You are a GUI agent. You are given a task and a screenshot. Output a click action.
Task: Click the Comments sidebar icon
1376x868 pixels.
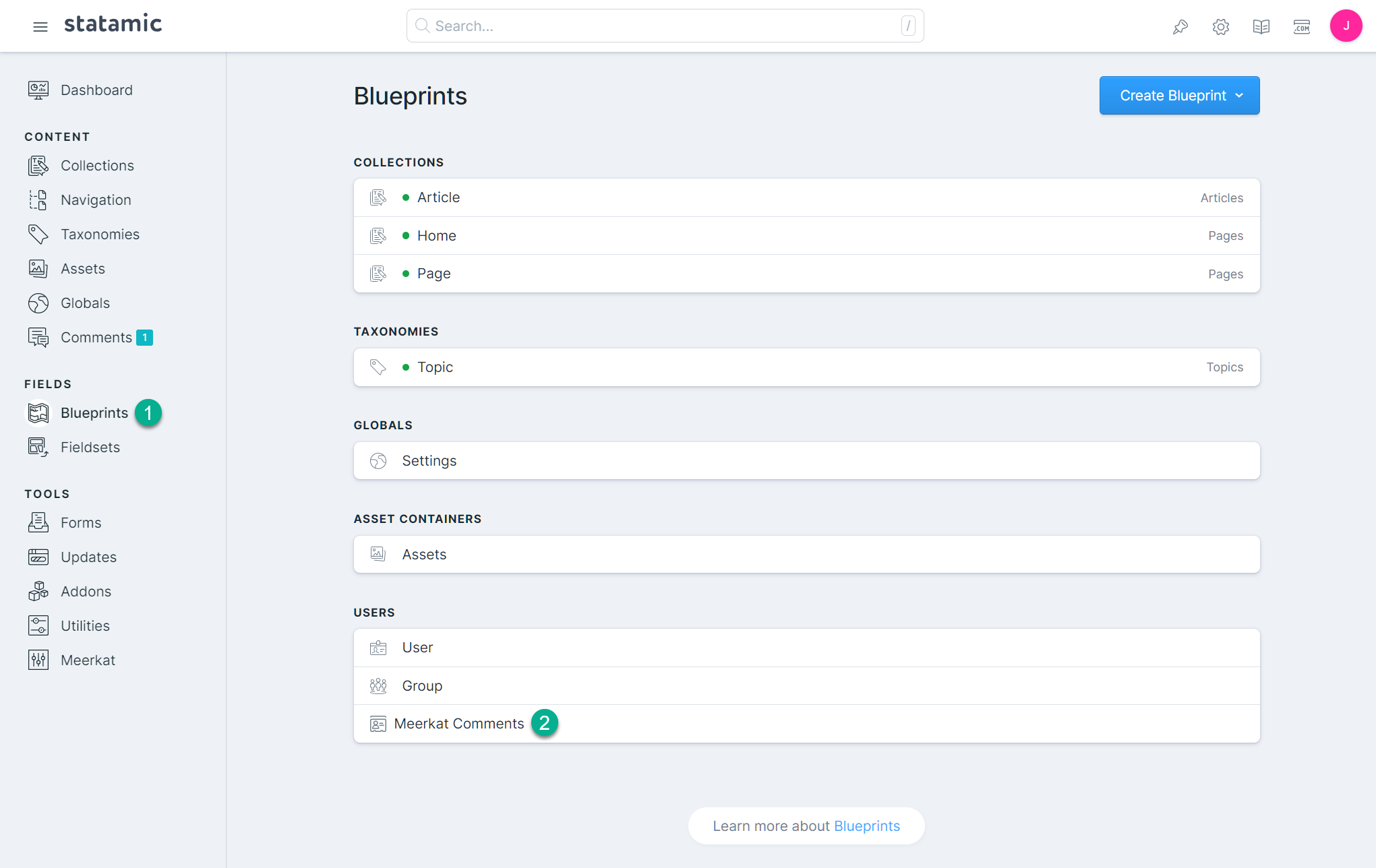point(38,338)
